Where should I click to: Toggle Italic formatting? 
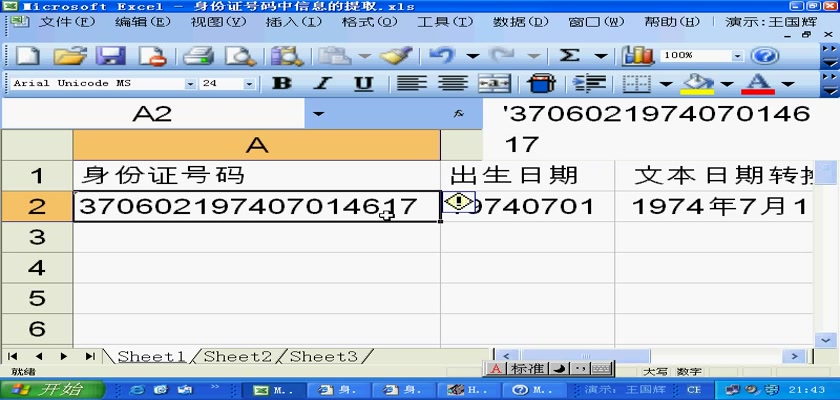pos(323,84)
